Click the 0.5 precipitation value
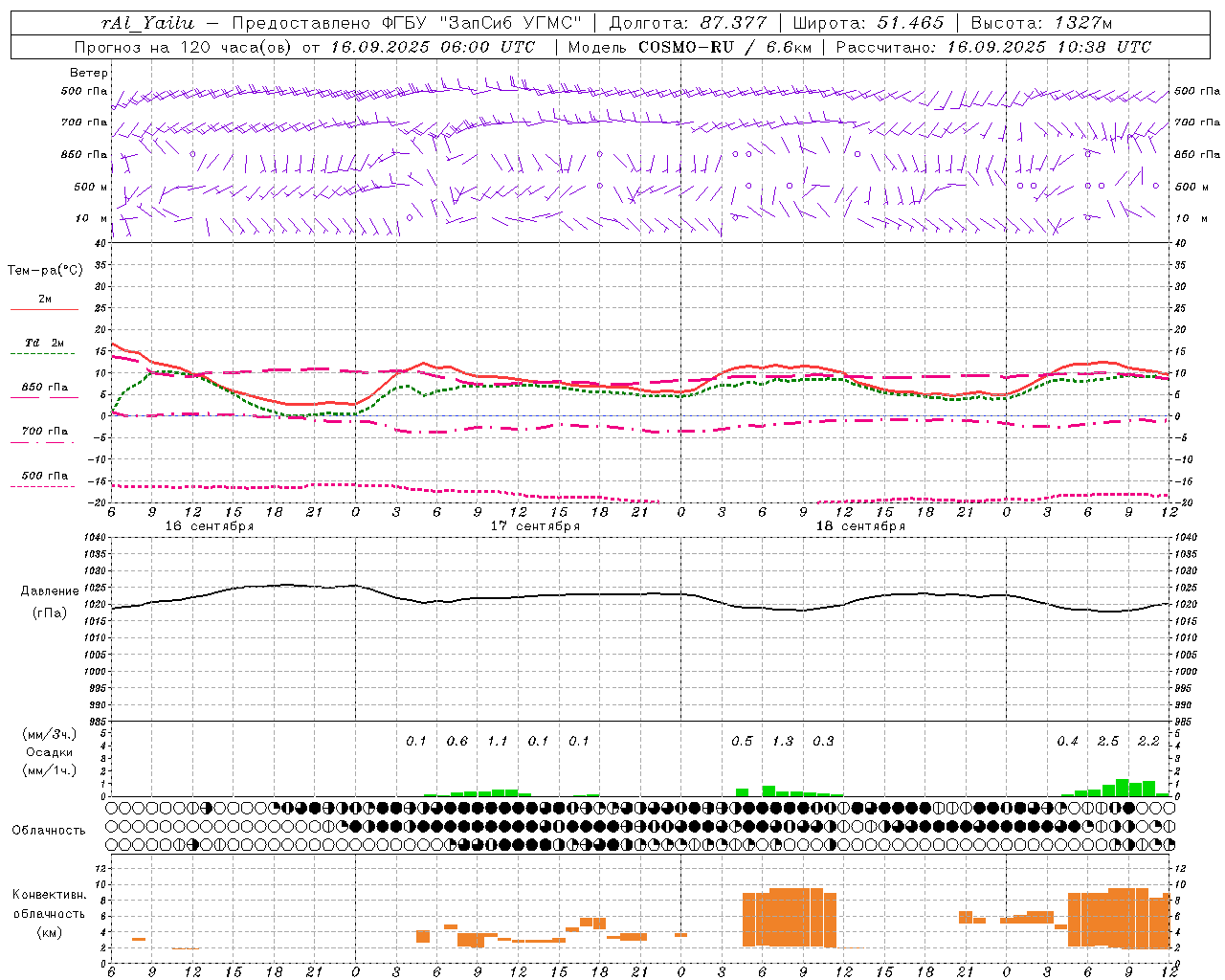 point(742,741)
